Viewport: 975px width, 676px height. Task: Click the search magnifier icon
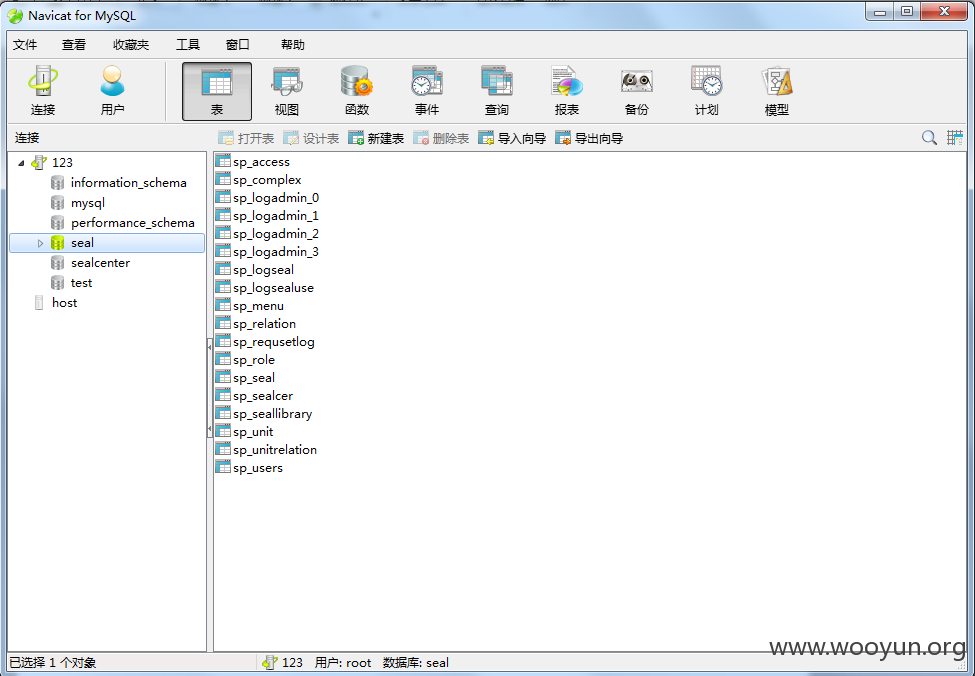click(929, 137)
